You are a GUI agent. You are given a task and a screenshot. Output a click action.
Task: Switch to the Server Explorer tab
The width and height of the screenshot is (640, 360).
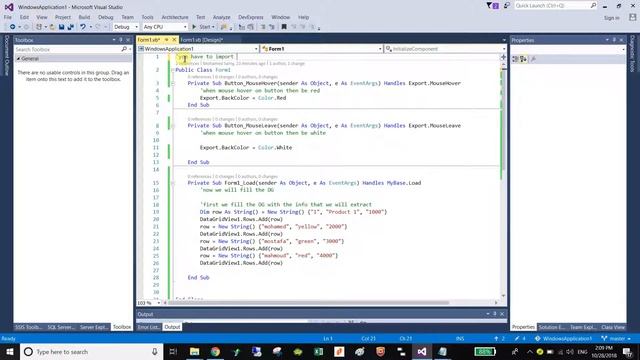tap(93, 327)
